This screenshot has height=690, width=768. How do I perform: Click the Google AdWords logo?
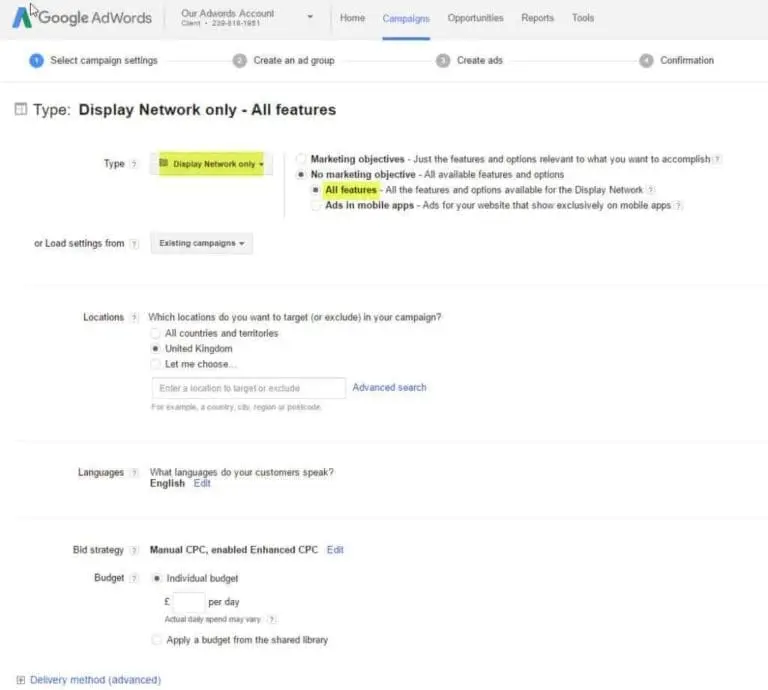click(x=82, y=18)
